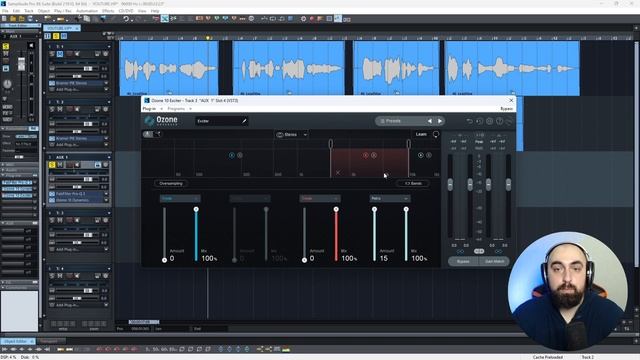Image resolution: width=640 pixels, height=360 pixels.
Task: Open the Automation menu
Action: [x=87, y=11]
